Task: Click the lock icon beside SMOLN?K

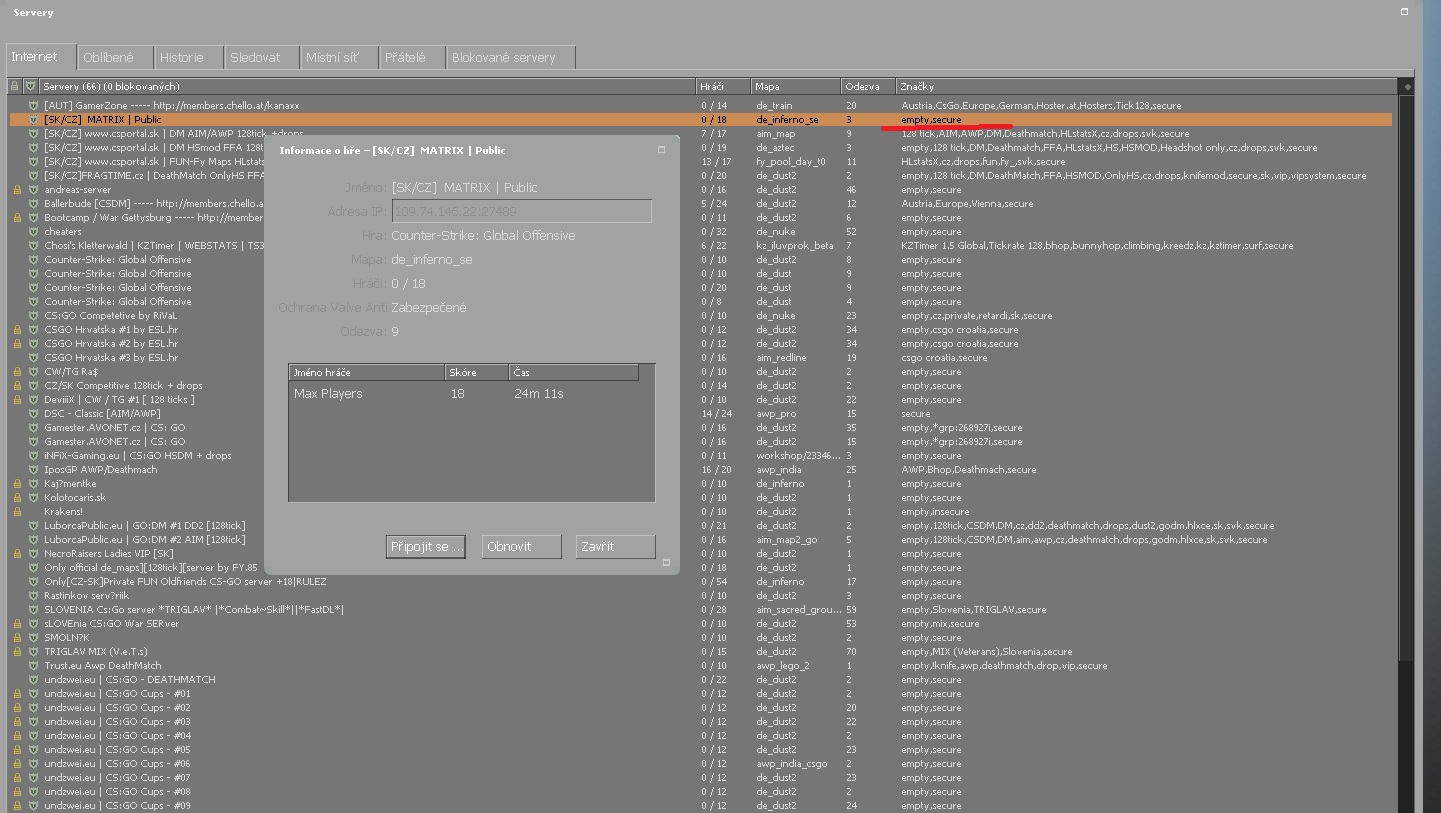Action: click(x=17, y=637)
